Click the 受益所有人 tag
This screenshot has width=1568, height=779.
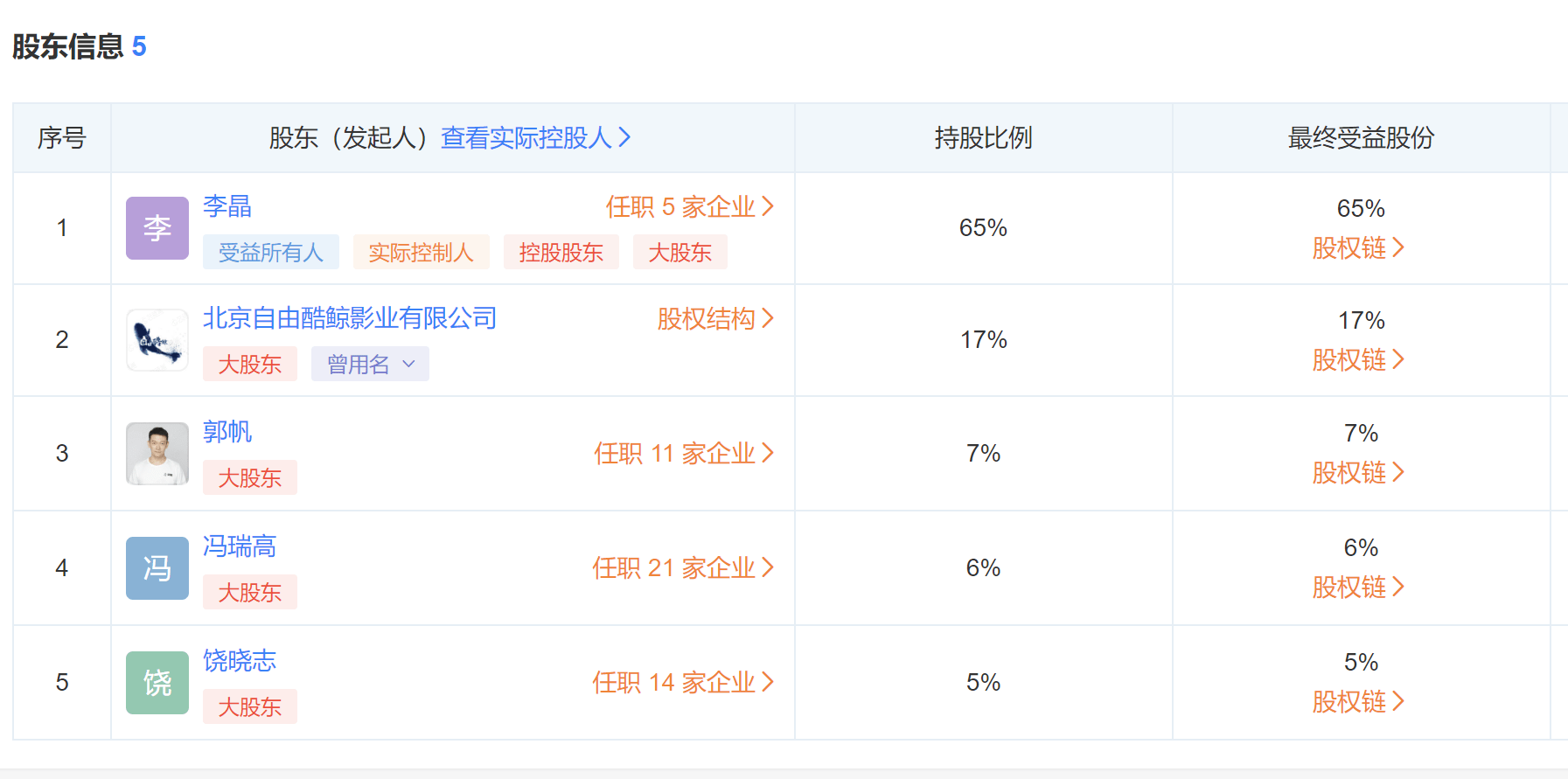pos(270,253)
